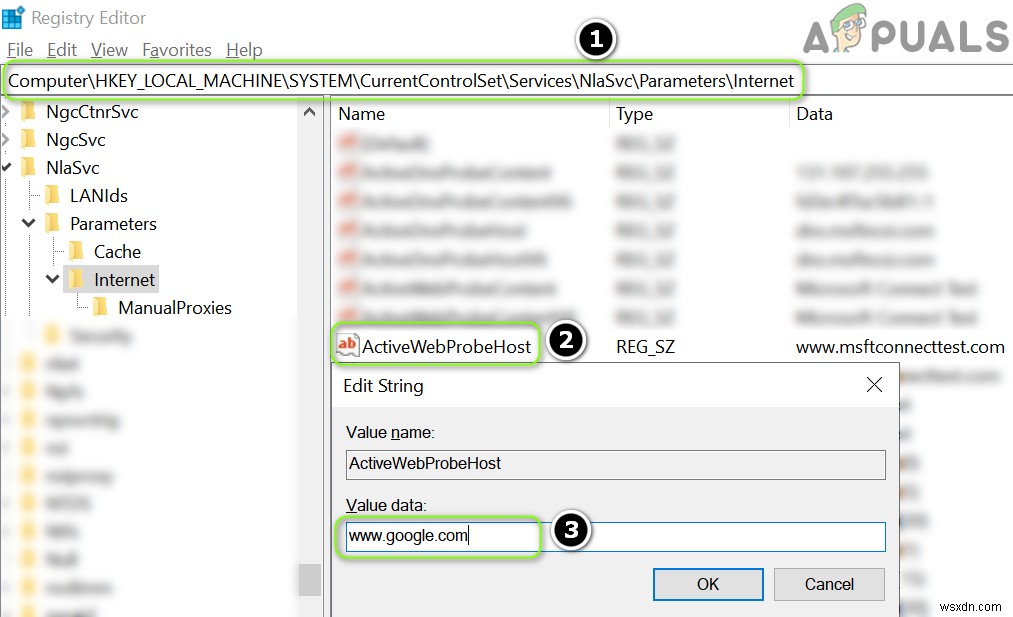Open the Help menu
Viewport: 1013px width, 617px height.
click(244, 50)
